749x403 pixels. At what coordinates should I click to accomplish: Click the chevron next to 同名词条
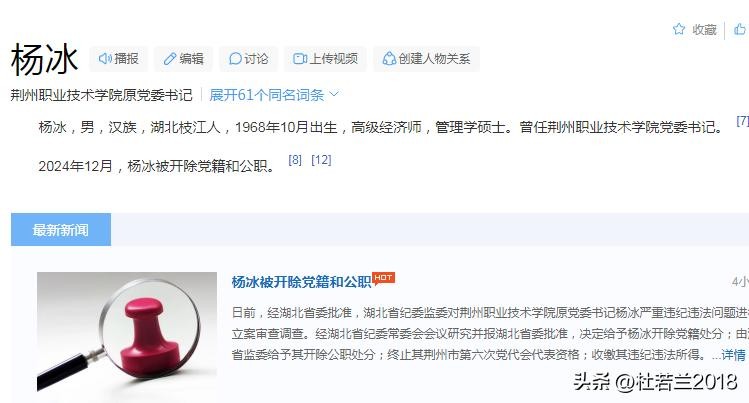pyautogui.click(x=334, y=94)
